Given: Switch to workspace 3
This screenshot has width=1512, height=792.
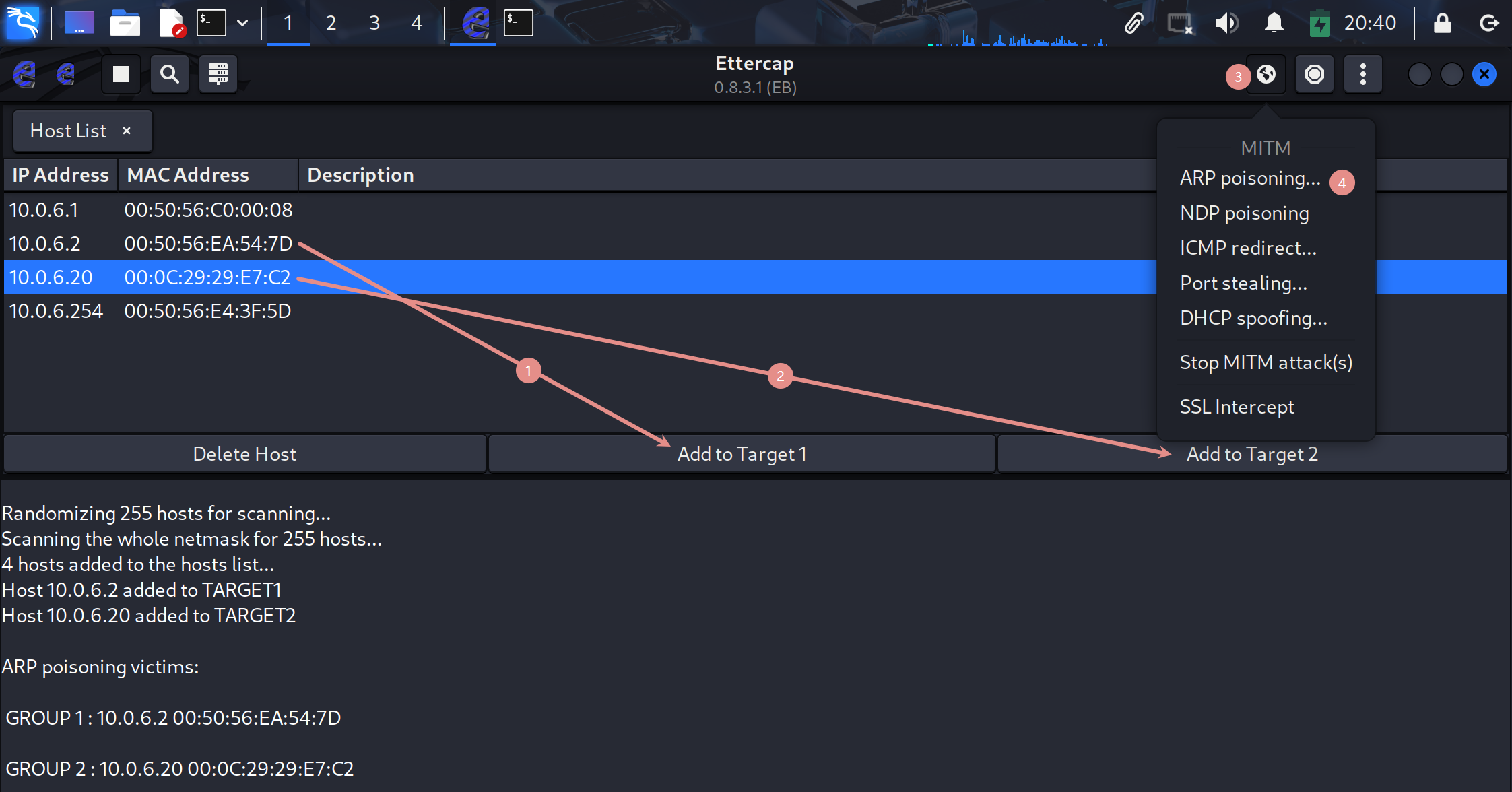Looking at the screenshot, I should [374, 23].
